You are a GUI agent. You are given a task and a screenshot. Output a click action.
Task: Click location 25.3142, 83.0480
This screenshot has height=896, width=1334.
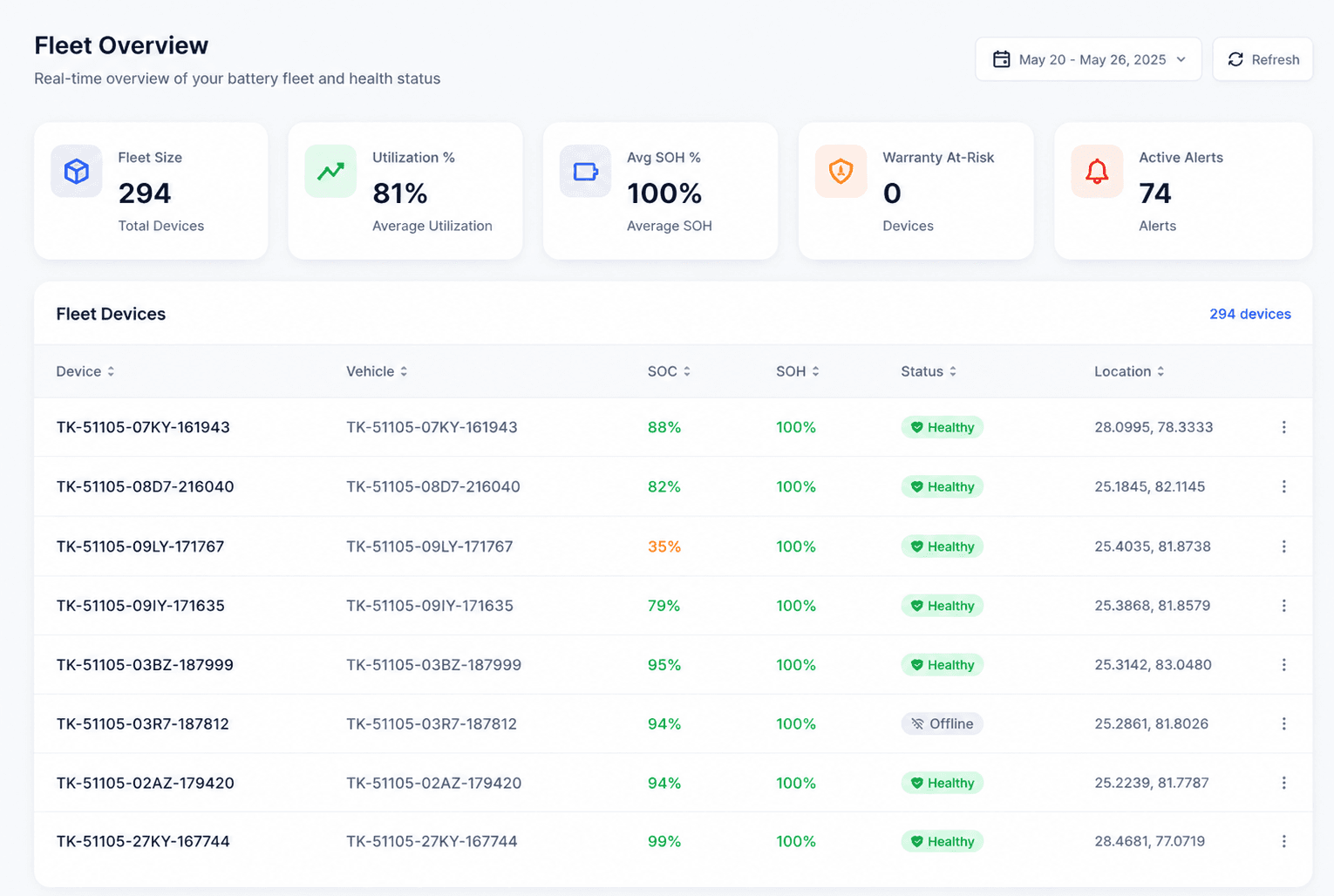[x=1153, y=665]
